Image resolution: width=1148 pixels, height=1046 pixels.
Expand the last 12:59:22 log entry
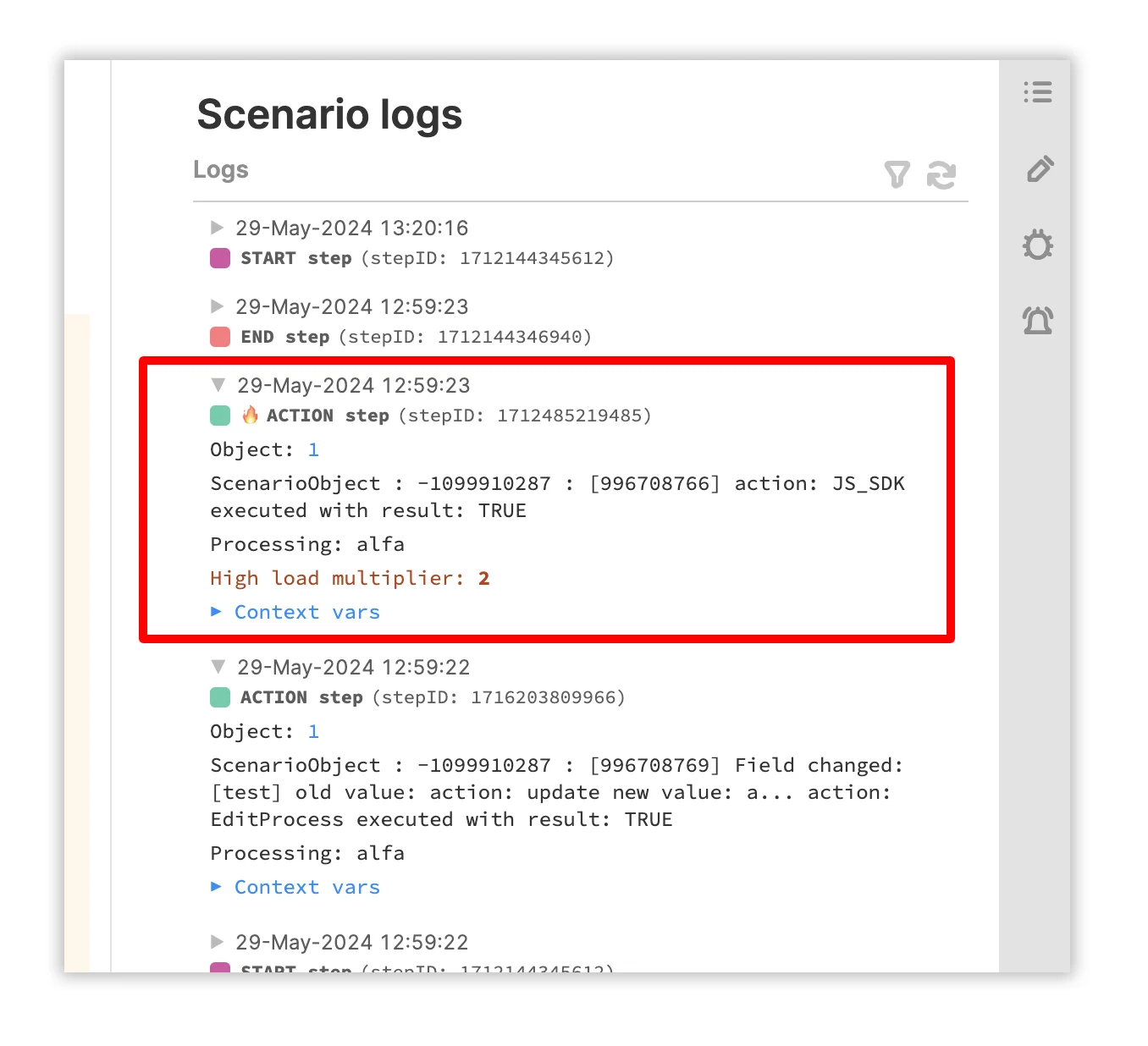click(218, 942)
